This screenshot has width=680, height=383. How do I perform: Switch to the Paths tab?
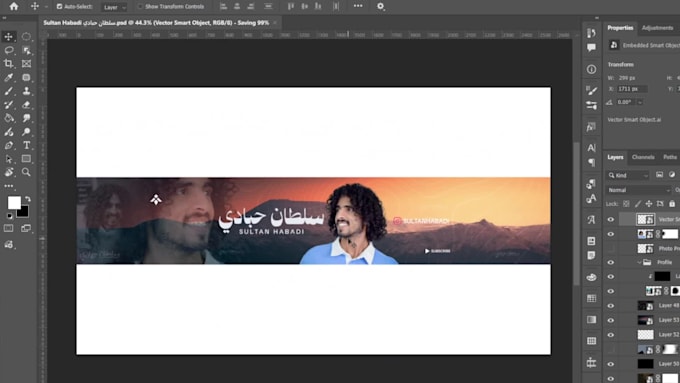pos(670,157)
